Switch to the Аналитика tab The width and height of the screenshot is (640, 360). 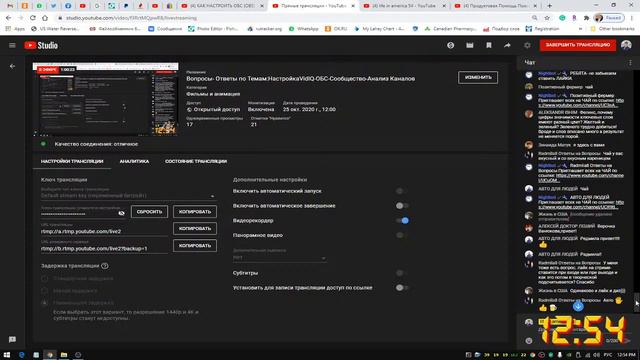point(134,161)
